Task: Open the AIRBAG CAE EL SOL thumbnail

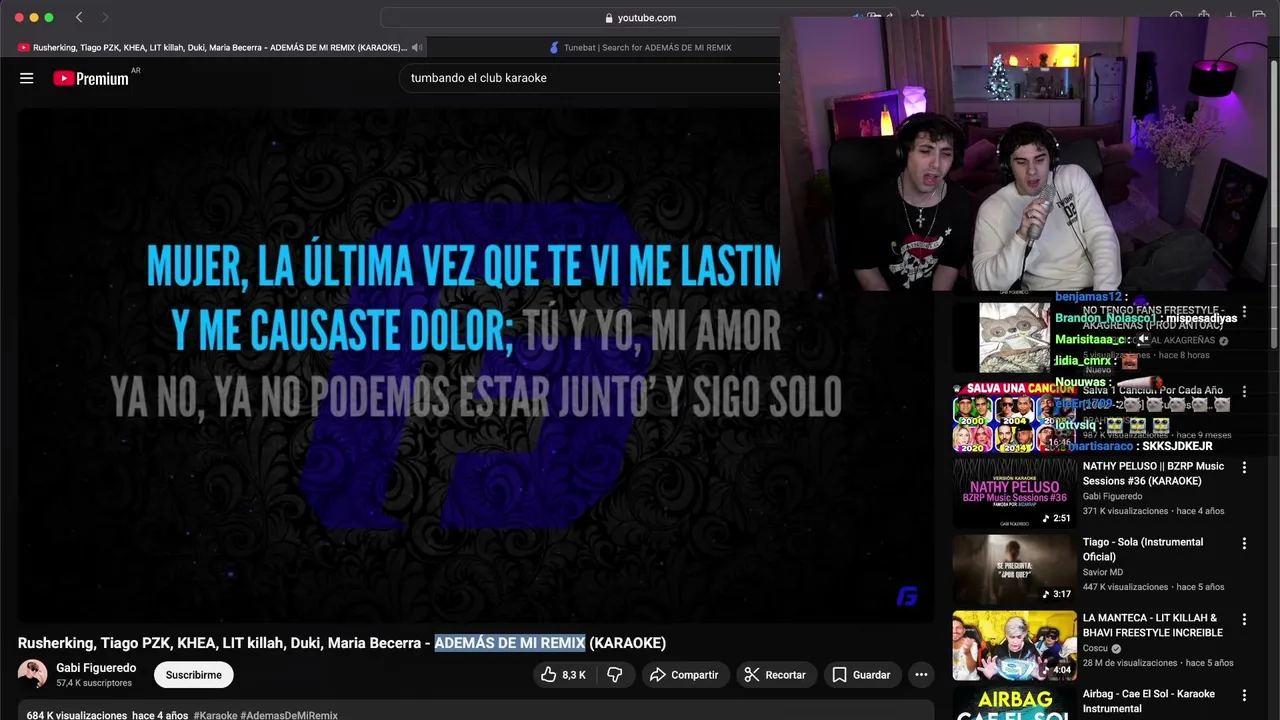Action: click(x=1014, y=703)
